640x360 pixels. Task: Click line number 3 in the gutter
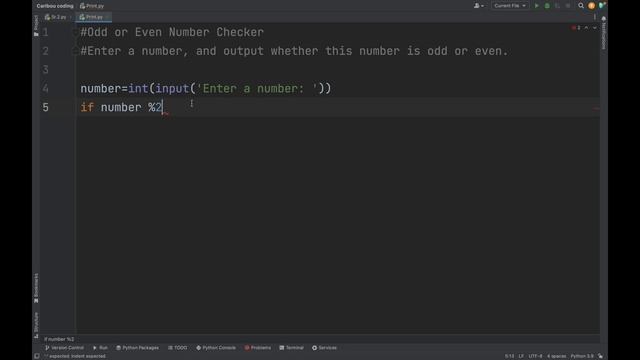[x=45, y=70]
